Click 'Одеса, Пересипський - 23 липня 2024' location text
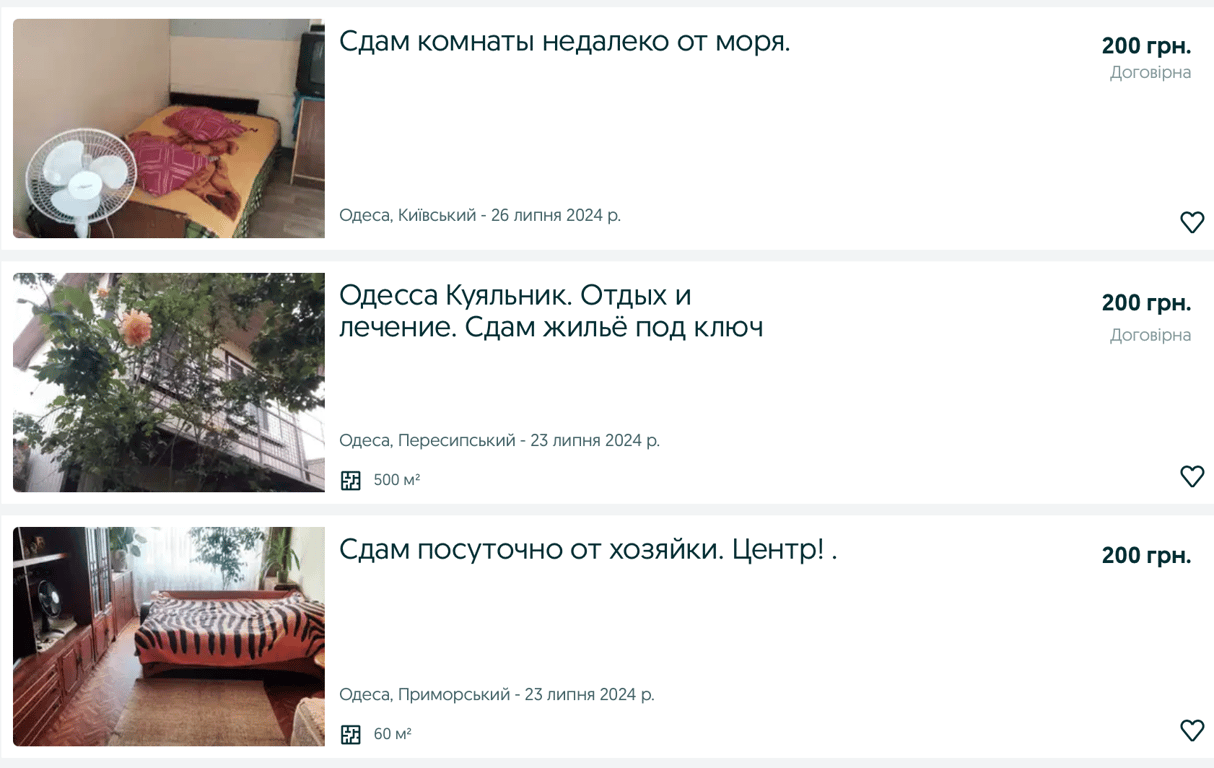1214x768 pixels. [x=499, y=440]
